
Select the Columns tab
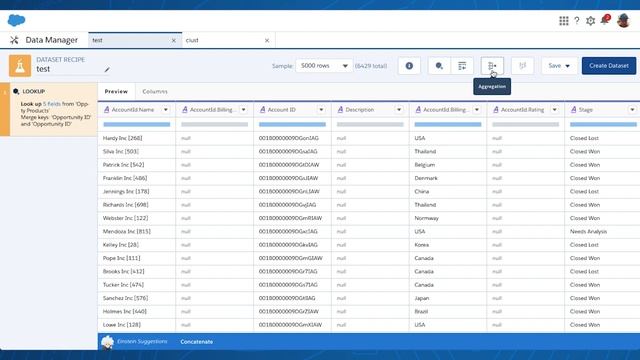[155, 91]
